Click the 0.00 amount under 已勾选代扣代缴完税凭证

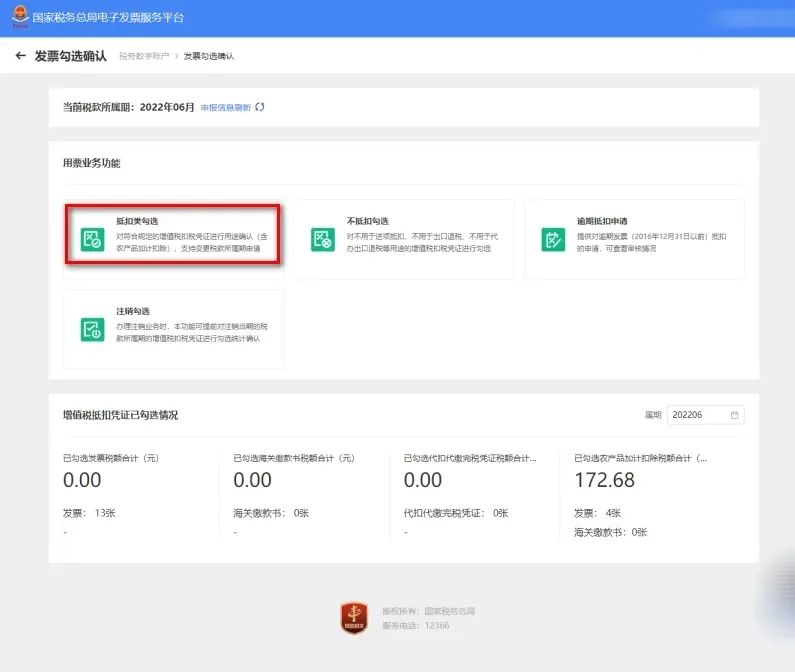coord(423,480)
